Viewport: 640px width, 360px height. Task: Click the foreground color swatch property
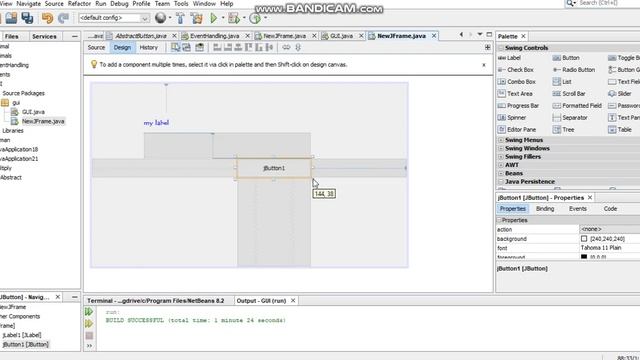pos(584,257)
